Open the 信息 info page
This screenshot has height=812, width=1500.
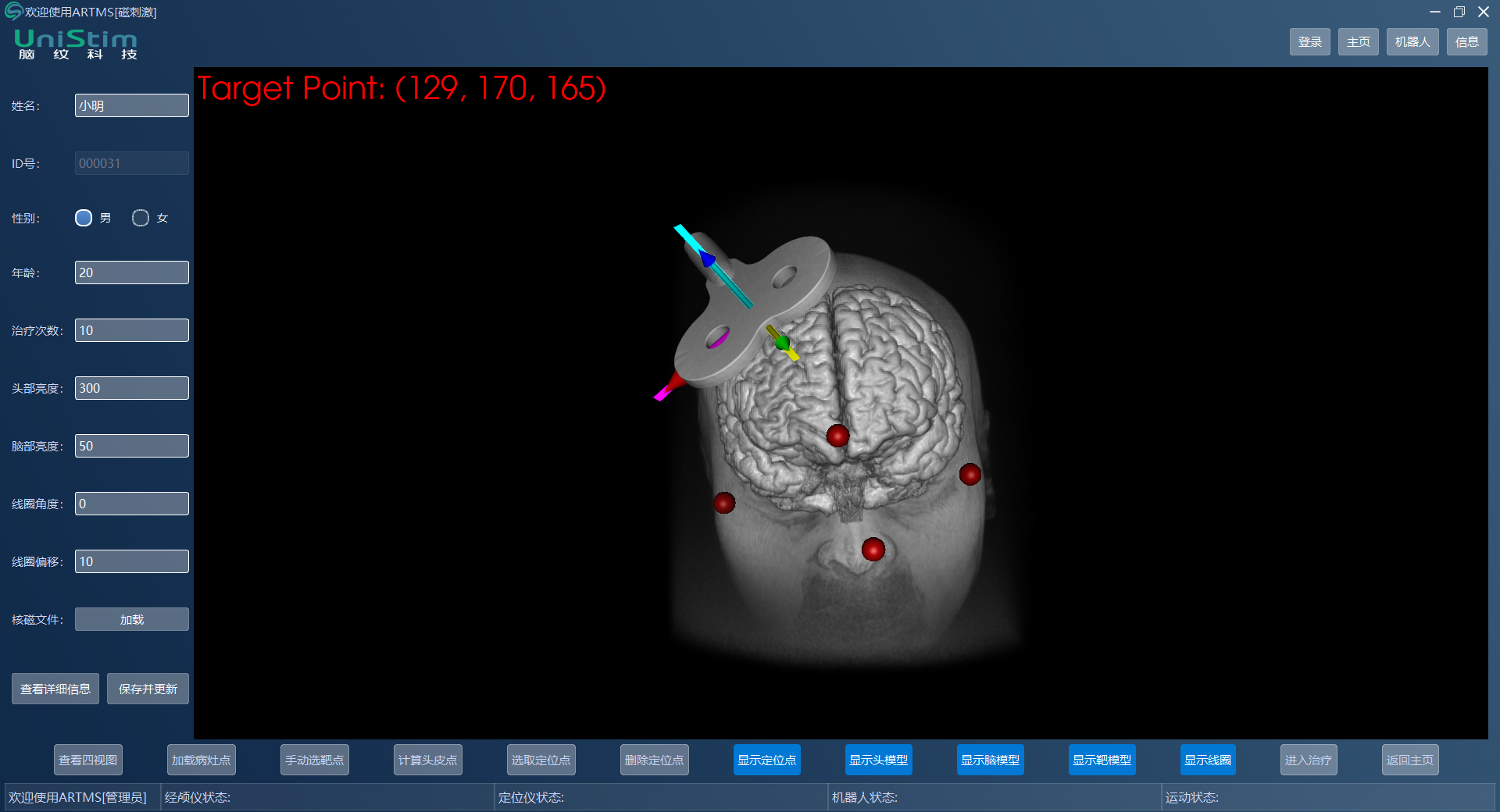1466,42
